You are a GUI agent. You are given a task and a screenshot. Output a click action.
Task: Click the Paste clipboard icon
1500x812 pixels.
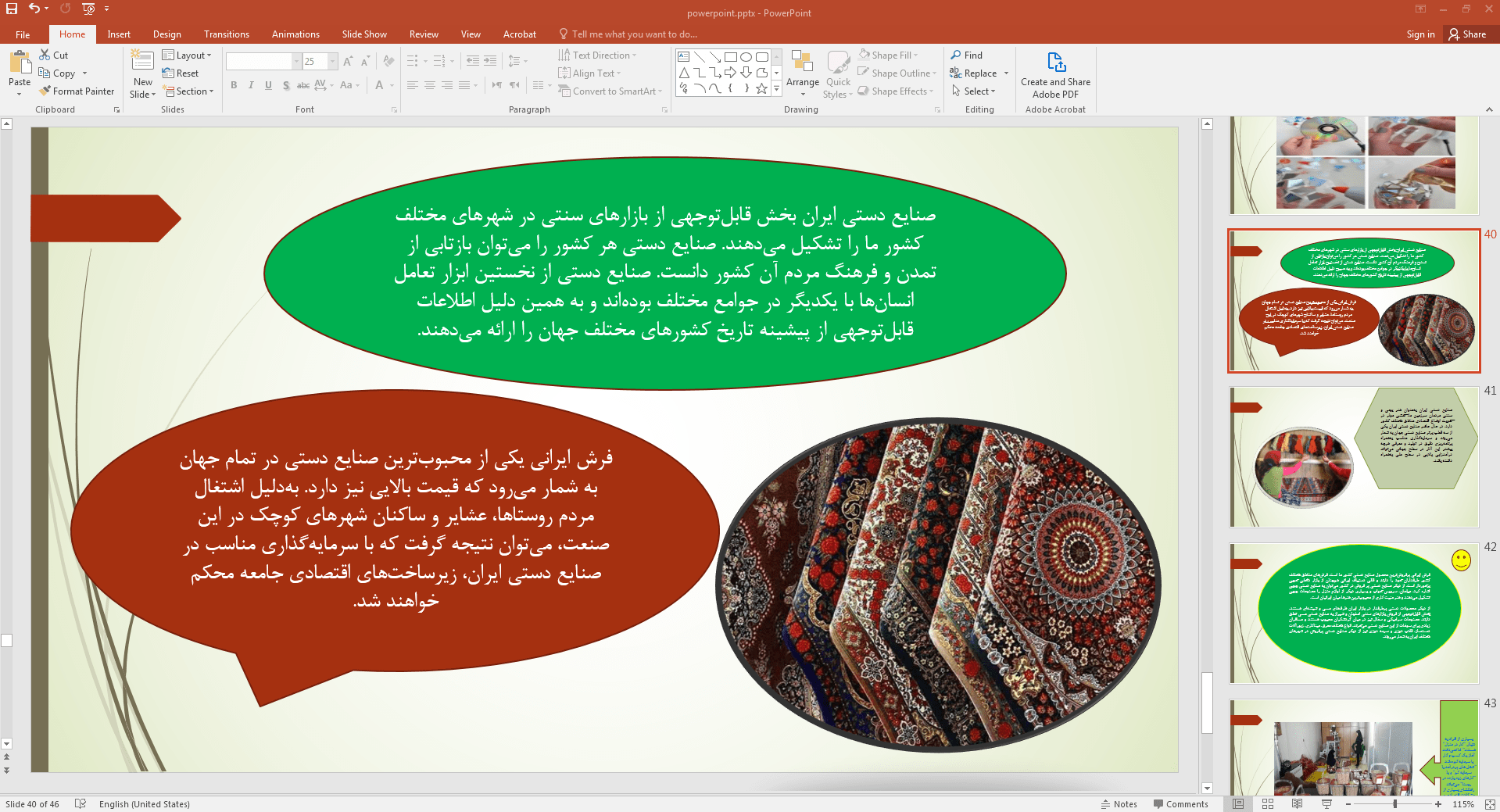20,63
